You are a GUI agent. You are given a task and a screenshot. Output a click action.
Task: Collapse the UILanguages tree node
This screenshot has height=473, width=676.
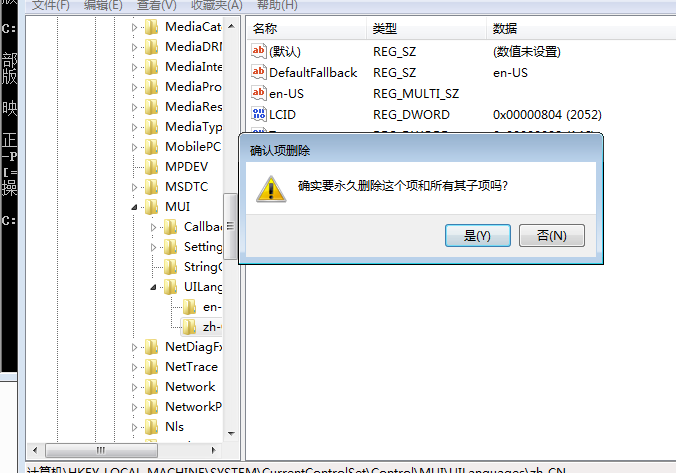(x=153, y=287)
